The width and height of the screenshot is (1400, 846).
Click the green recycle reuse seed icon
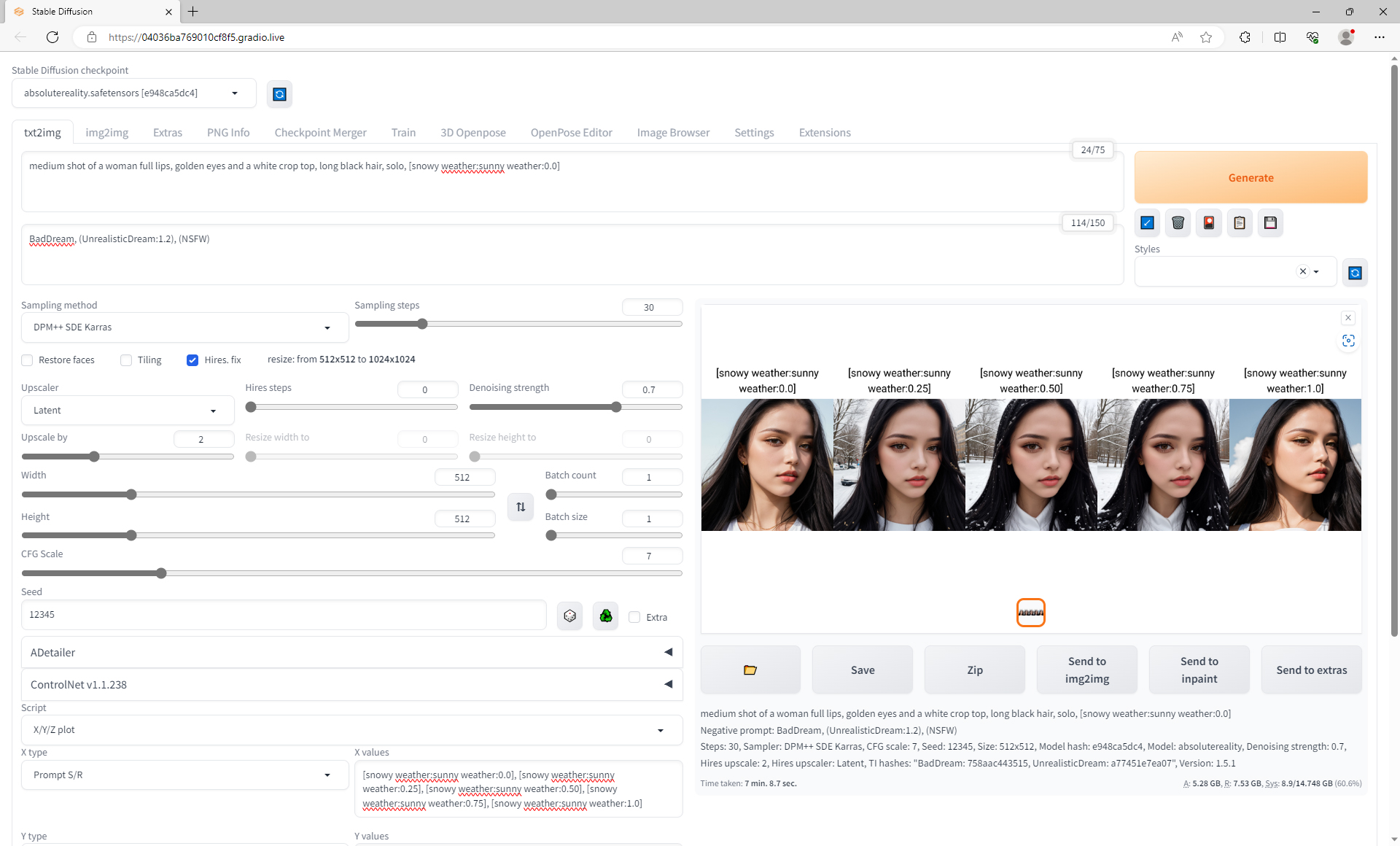coord(605,616)
